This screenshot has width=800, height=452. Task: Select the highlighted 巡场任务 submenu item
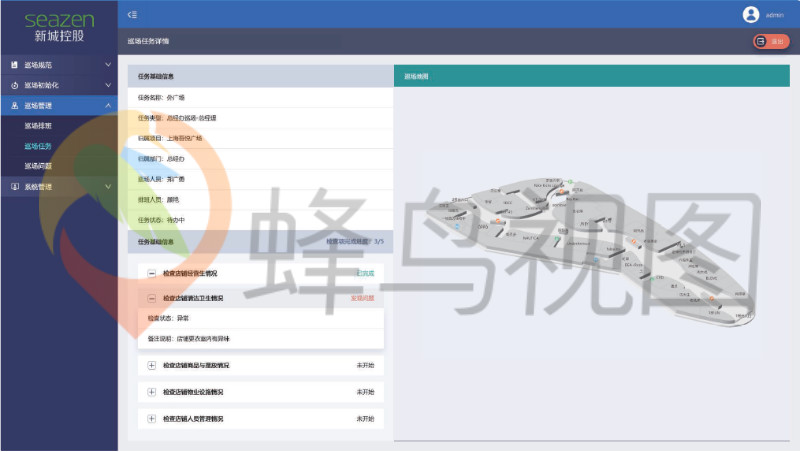click(x=38, y=146)
